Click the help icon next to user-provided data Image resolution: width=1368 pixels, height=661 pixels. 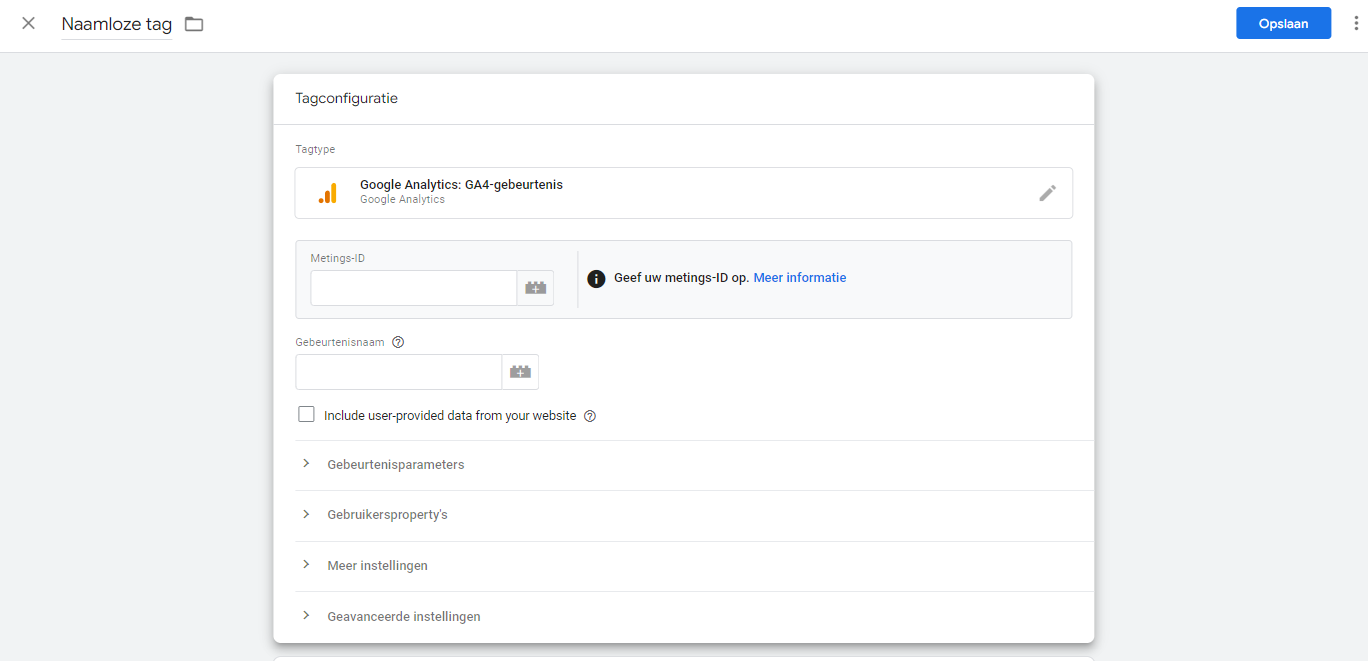[x=590, y=416]
